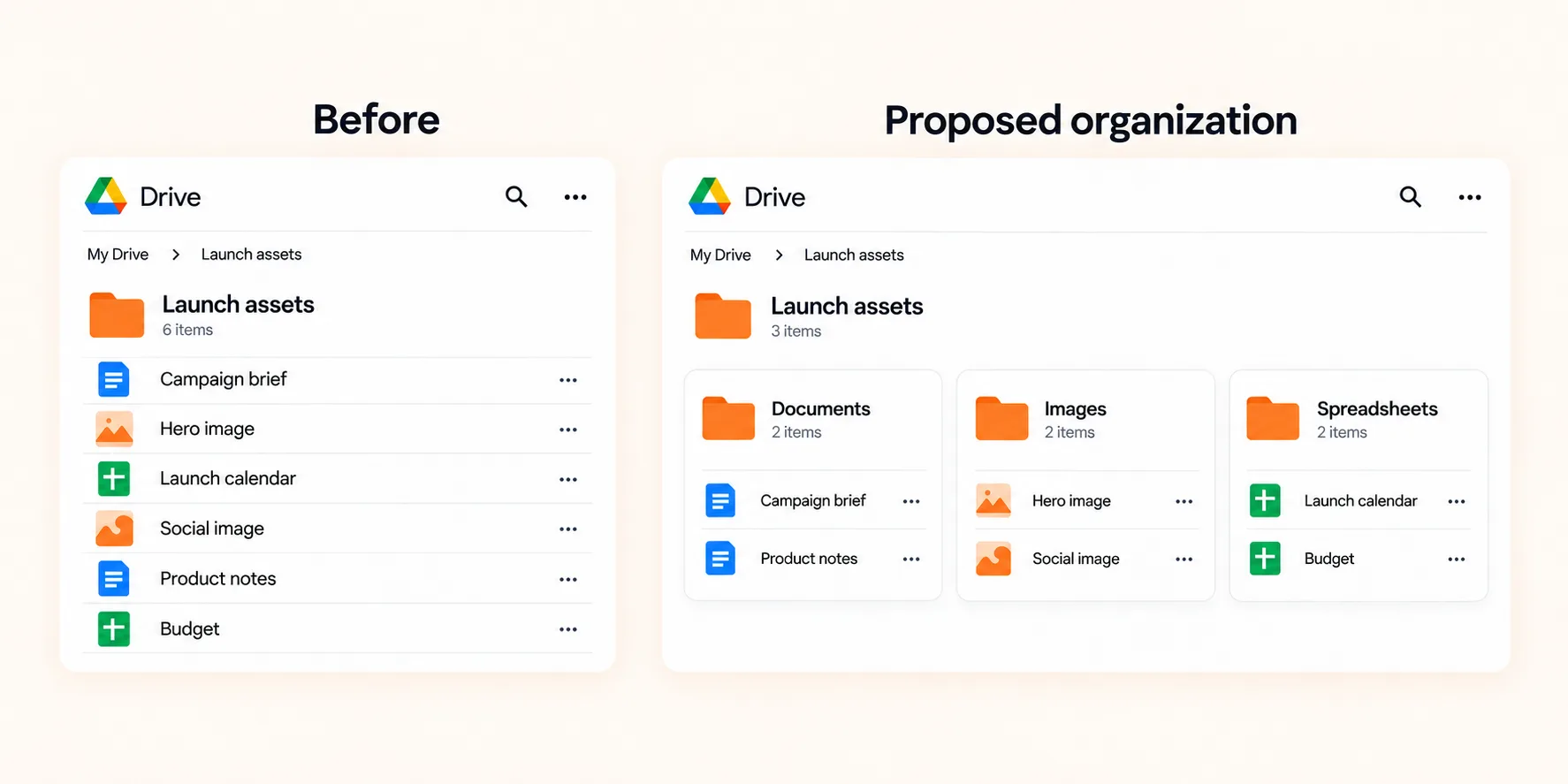Screen dimensions: 1568x784
Task: Click the Documents folder icon
Action: click(728, 418)
